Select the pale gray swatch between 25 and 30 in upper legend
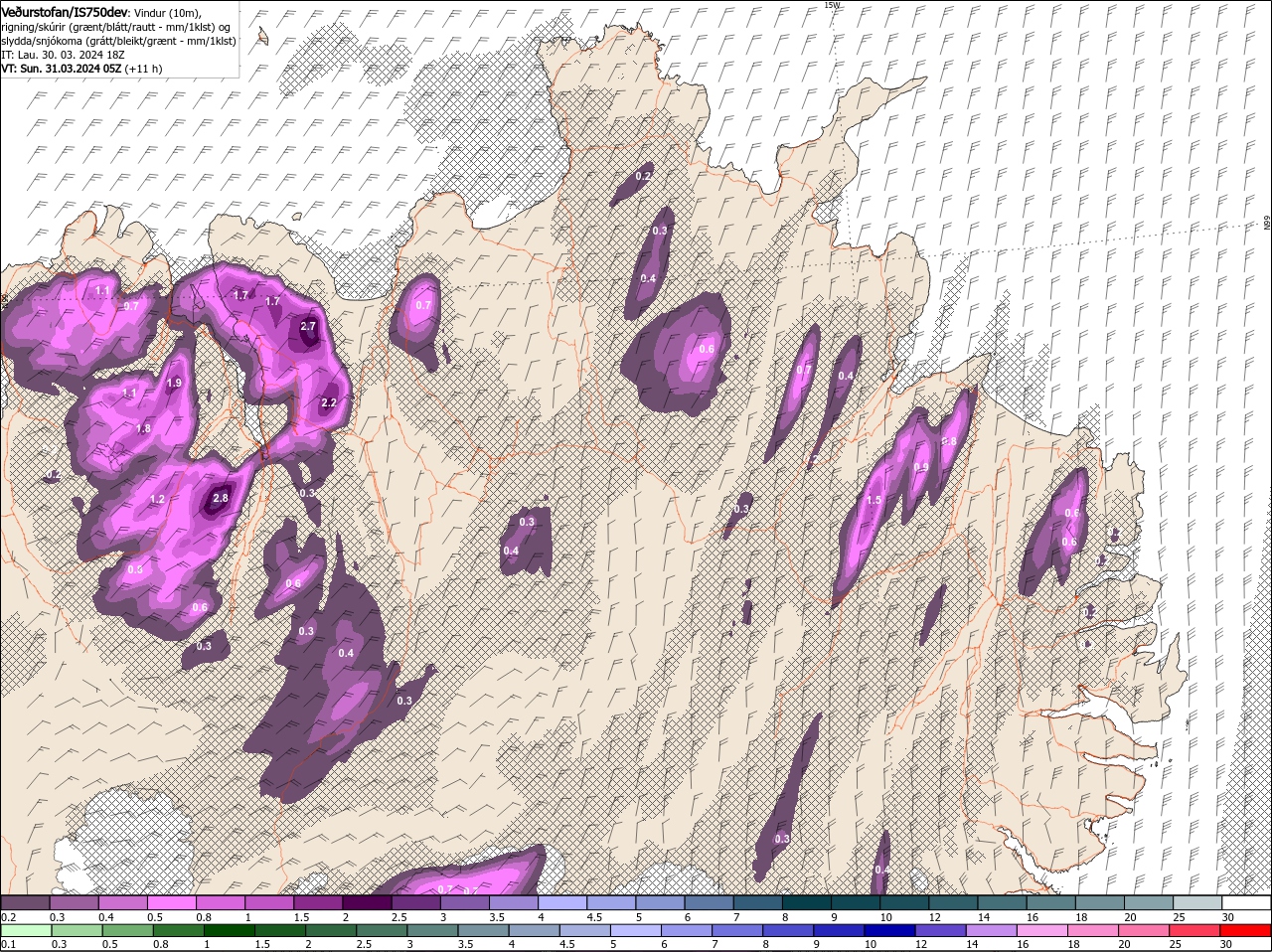 coord(1197,902)
